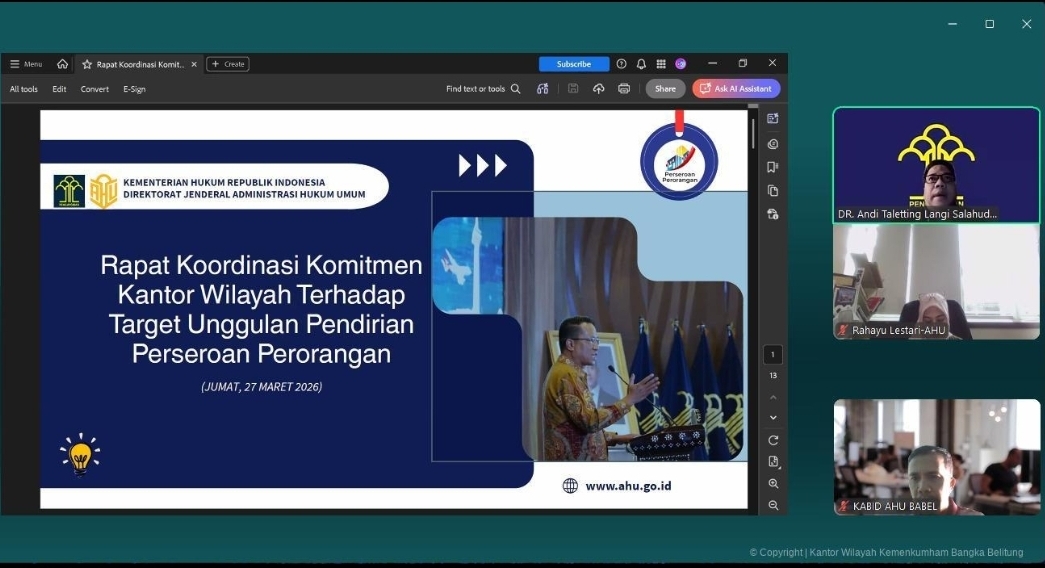
Task: Open Acrobat help question-mark icon
Action: click(x=621, y=64)
